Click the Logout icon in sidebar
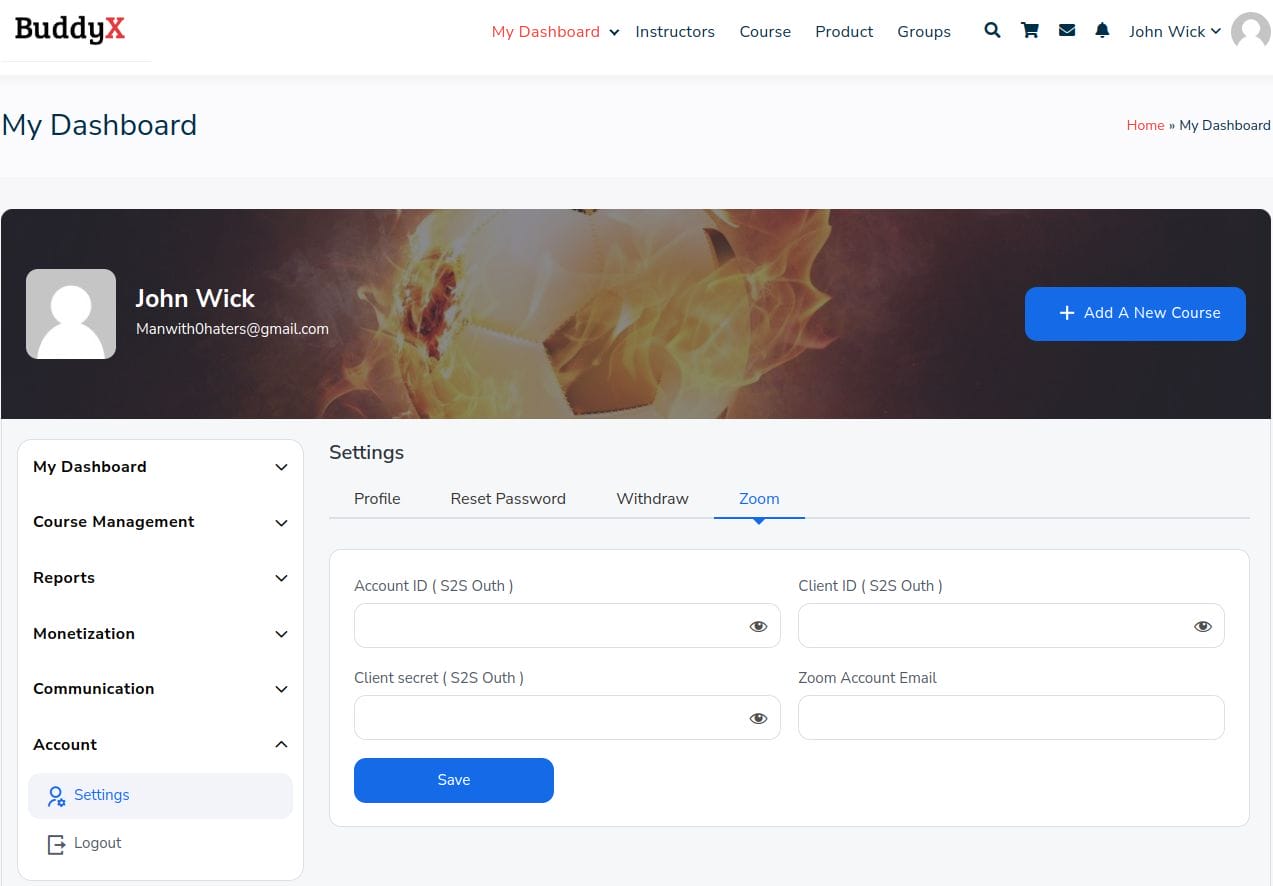 pyautogui.click(x=56, y=844)
